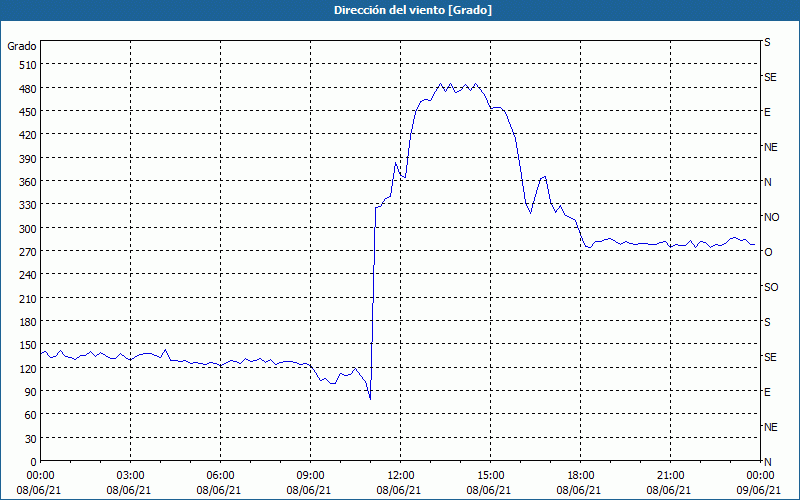Image resolution: width=800 pixels, height=500 pixels.
Task: Select the 06:00 time label
Action: tap(220, 476)
